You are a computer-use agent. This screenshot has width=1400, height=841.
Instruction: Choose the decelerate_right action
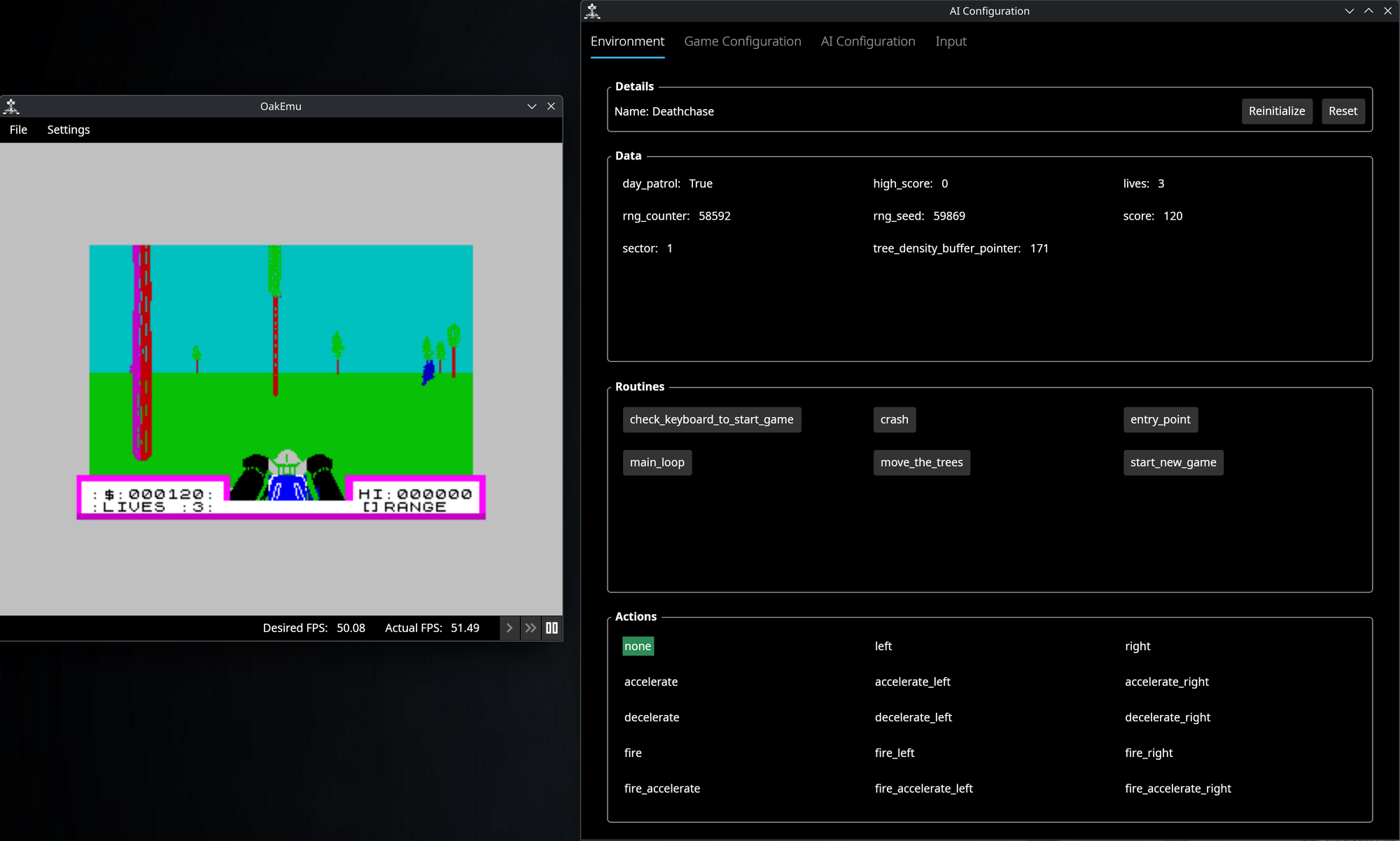[1167, 717]
